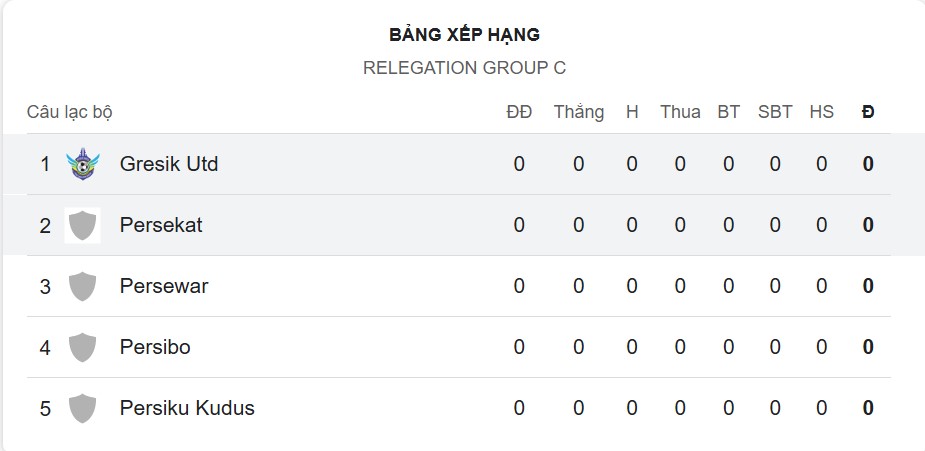This screenshot has width=925, height=451.
Task: Click the Persekat placeholder shield icon
Action: click(82, 225)
